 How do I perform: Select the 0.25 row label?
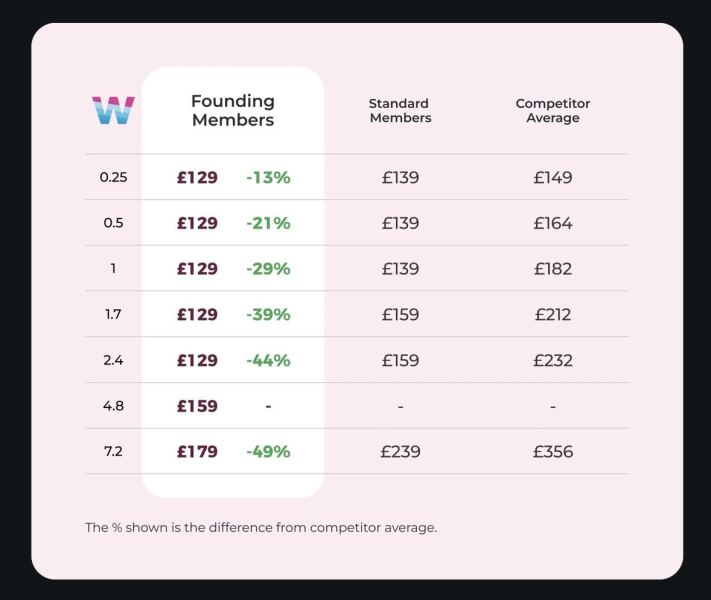coord(113,178)
